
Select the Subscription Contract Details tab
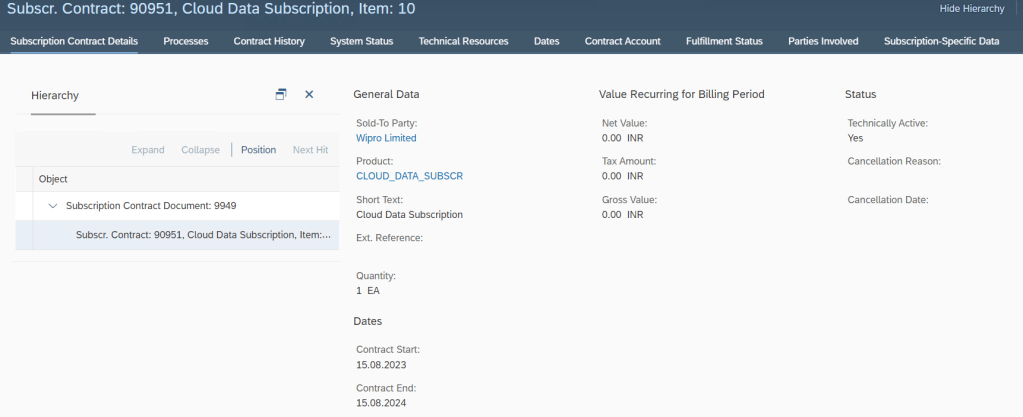pyautogui.click(x=74, y=41)
